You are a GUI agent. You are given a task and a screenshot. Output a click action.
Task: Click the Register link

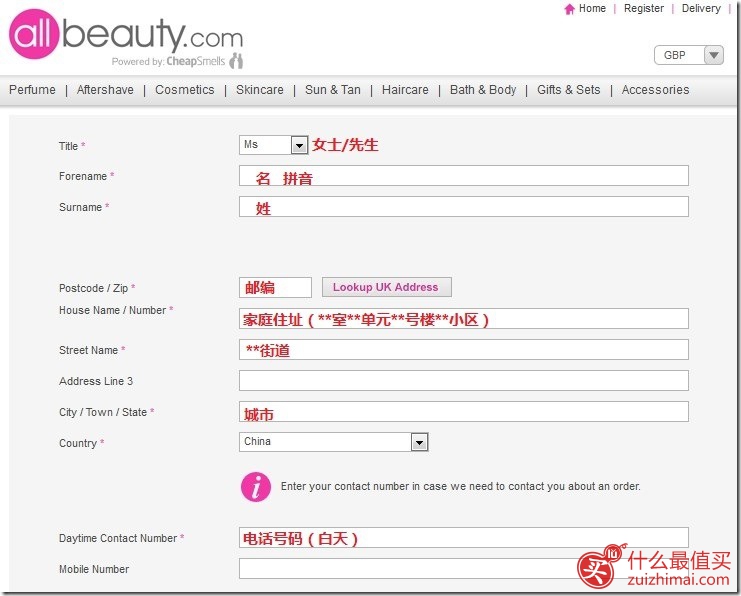point(644,9)
